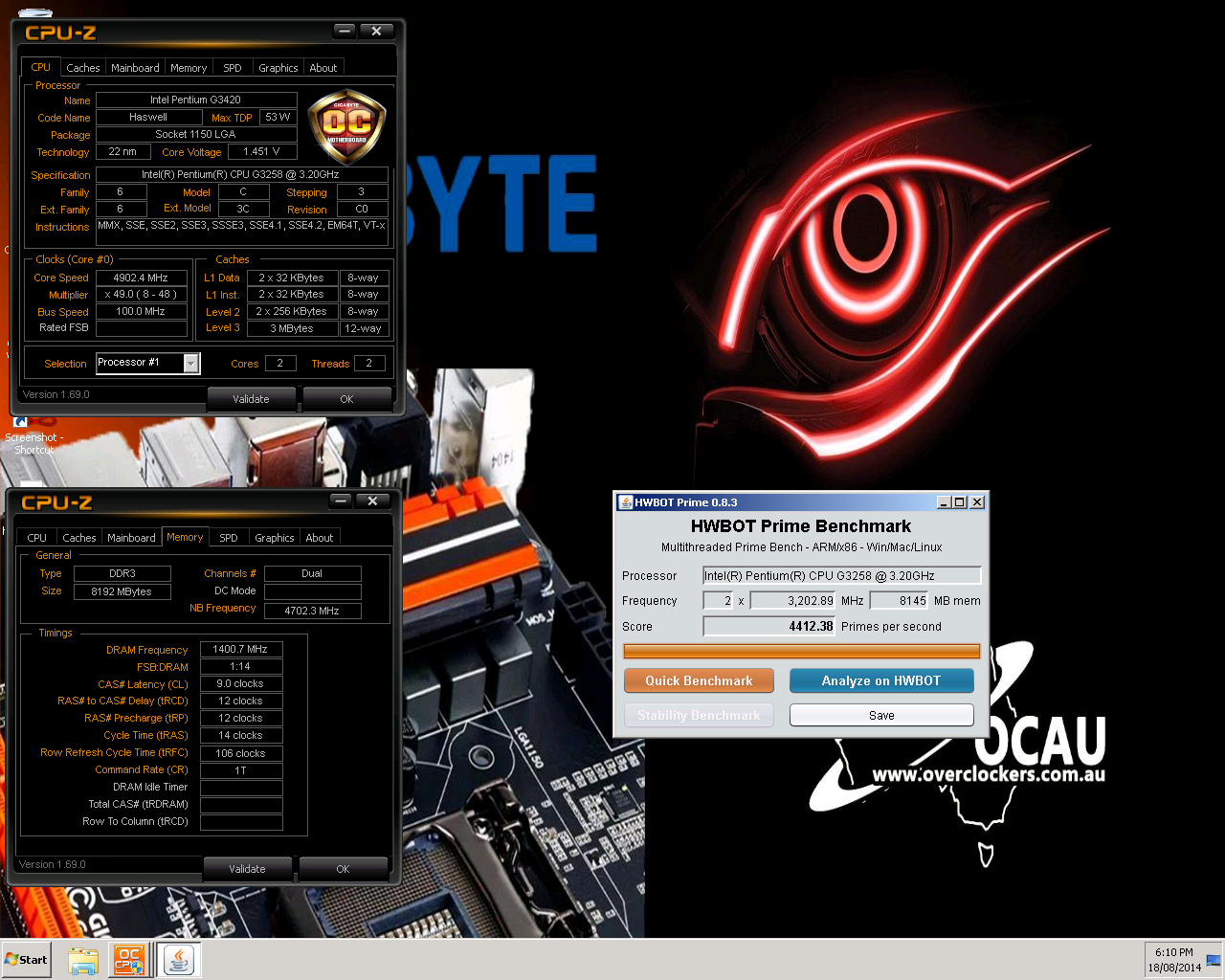Select Graphics tab in bottom CPU-Z window
1225x980 pixels.
(x=275, y=538)
